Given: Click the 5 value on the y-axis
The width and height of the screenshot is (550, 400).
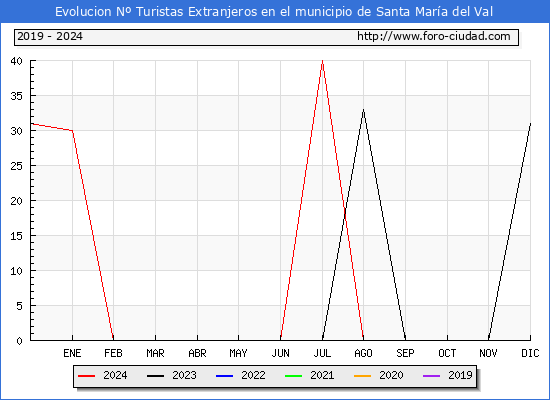Looking at the screenshot, I should point(19,306).
